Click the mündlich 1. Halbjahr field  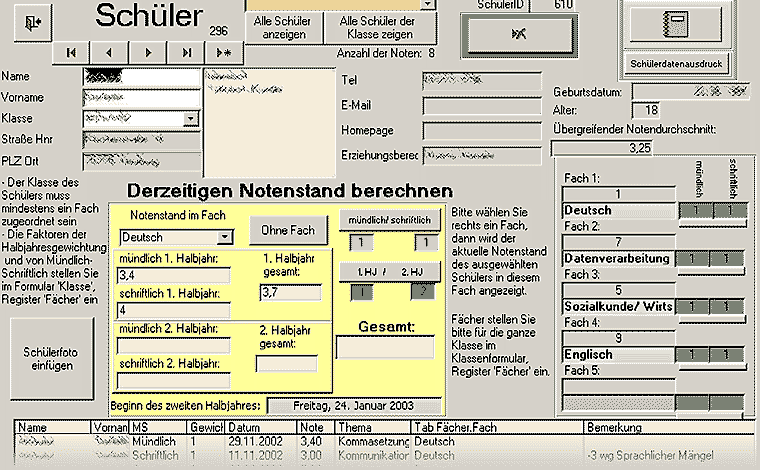pyautogui.click(x=173, y=274)
